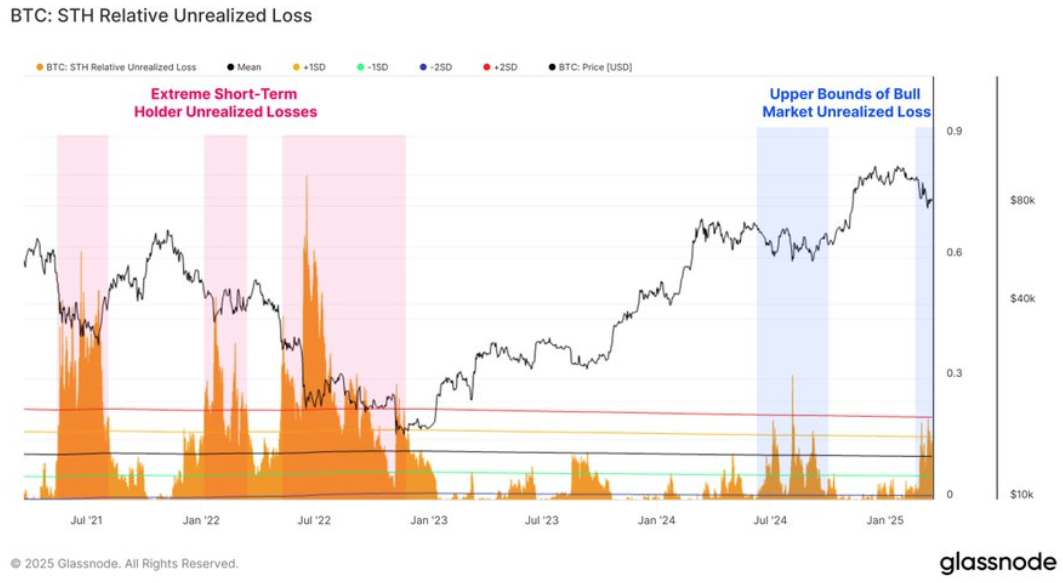This screenshot has width=1063, height=583.
Task: Toggle the Mean series label in legend
Action: (x=249, y=67)
